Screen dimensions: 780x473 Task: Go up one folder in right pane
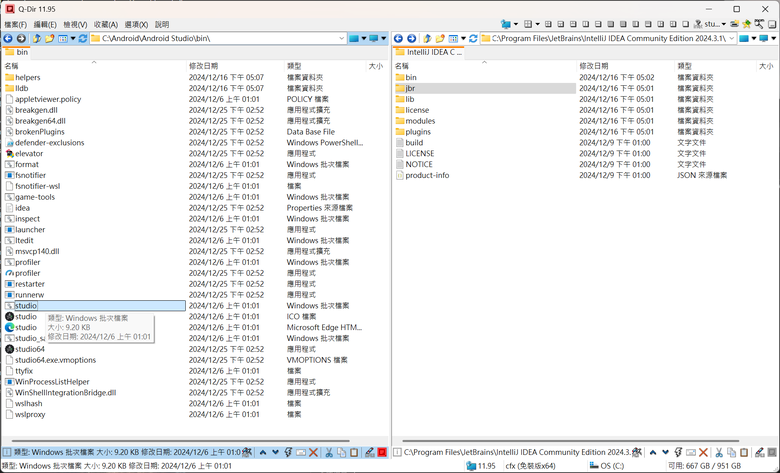(x=427, y=38)
